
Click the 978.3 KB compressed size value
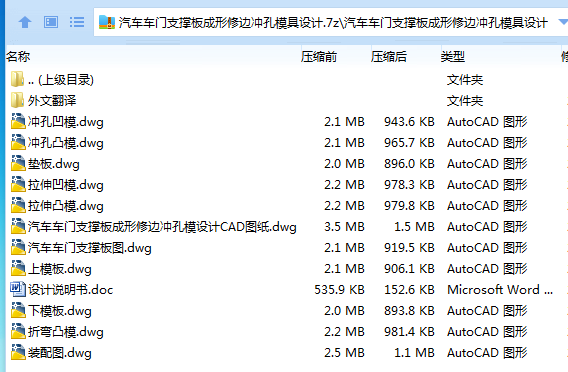tap(409, 185)
